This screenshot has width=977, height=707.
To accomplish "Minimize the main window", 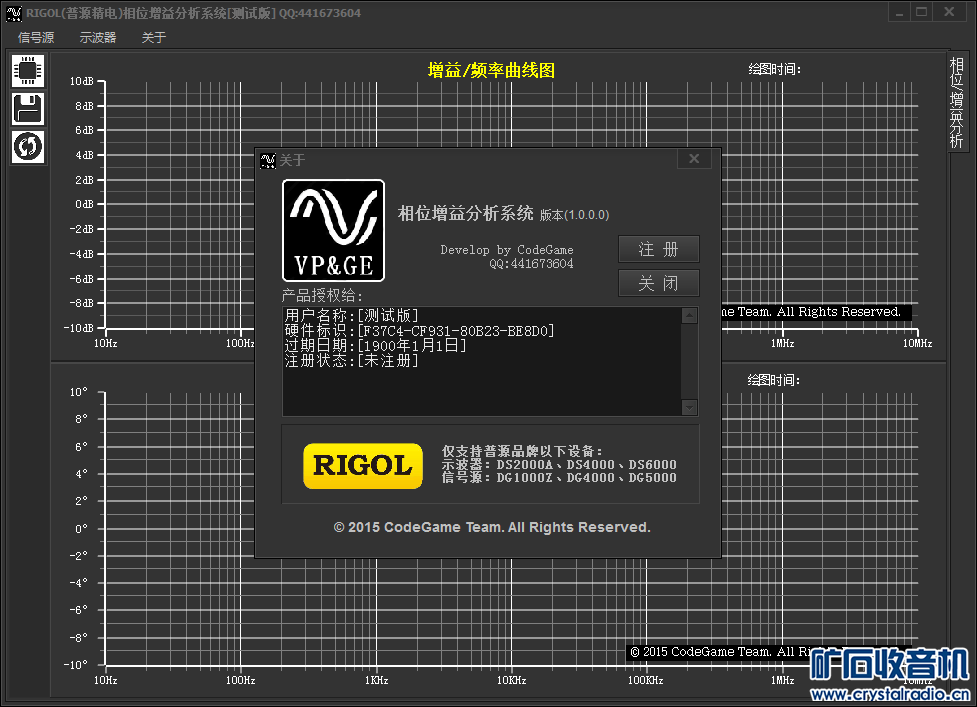I will click(899, 11).
